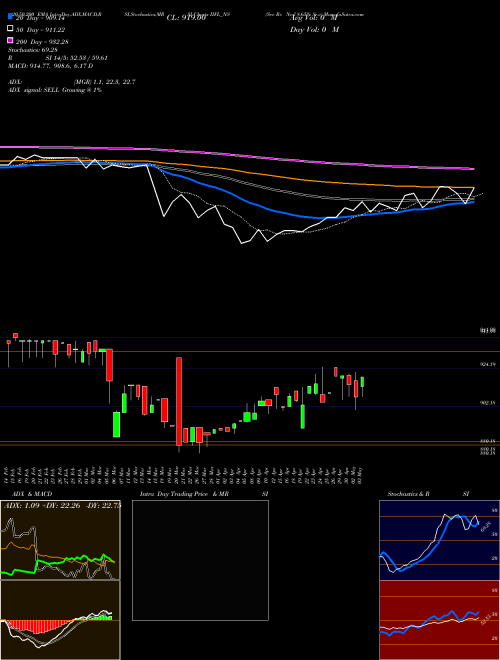
Task: Click the '(MGR) 1.1, 22.3, 22.7' value
Action: (x=104, y=82)
